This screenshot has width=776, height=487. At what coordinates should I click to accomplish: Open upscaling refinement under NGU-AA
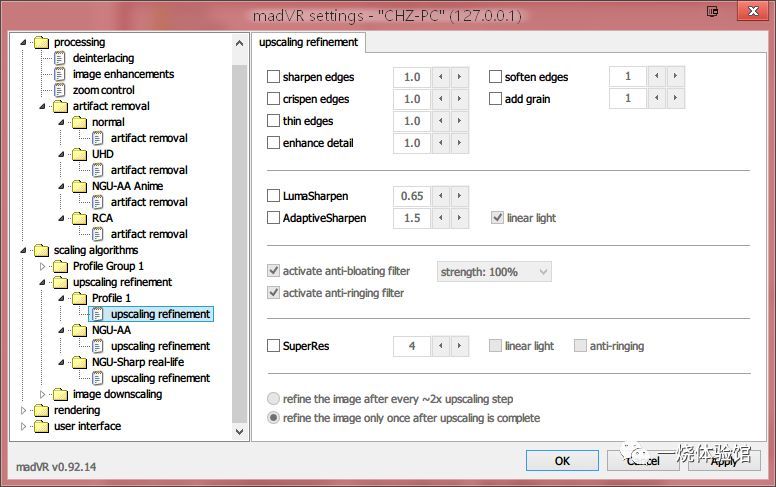pos(160,346)
